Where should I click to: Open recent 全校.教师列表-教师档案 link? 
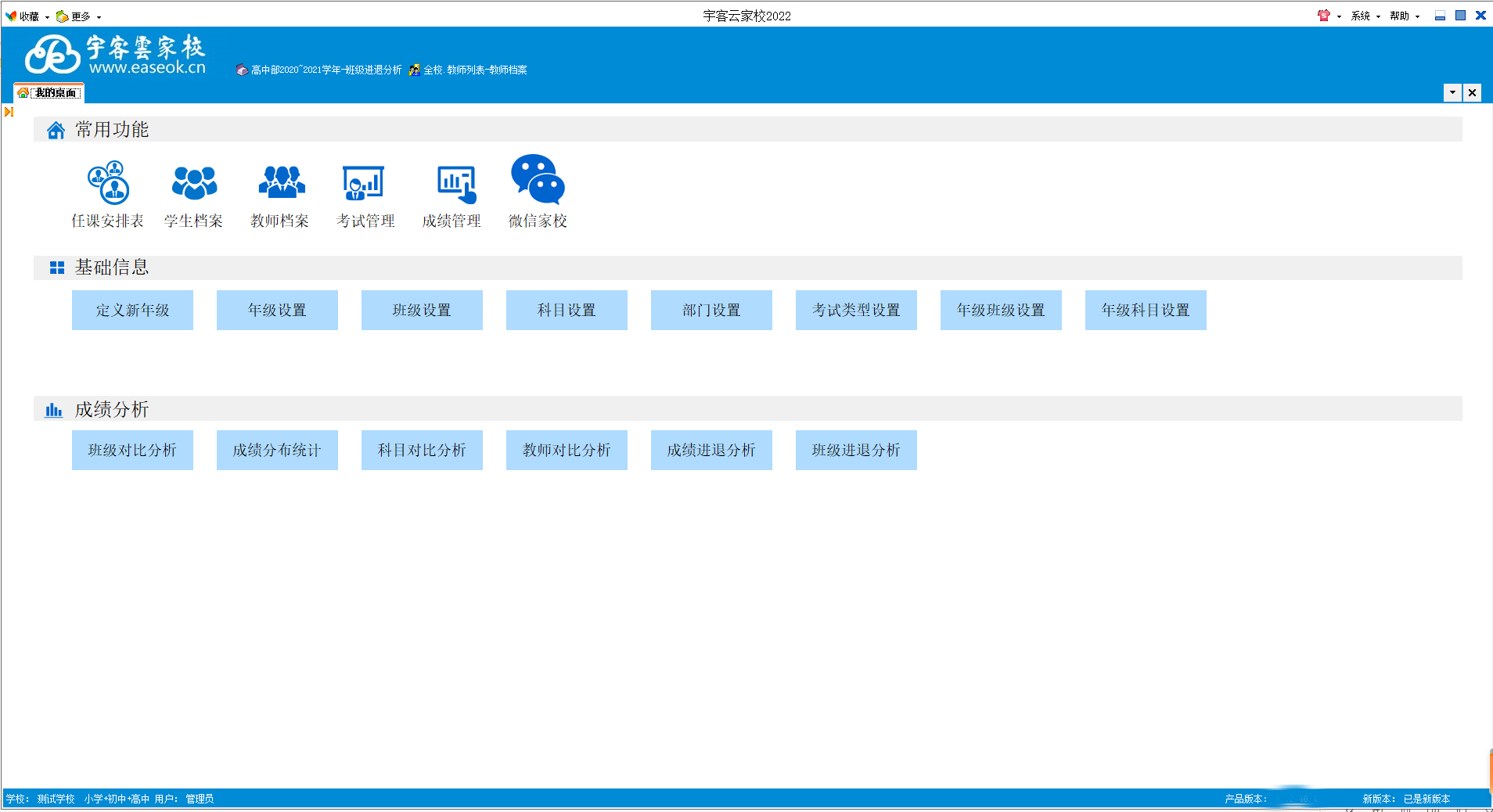click(468, 70)
